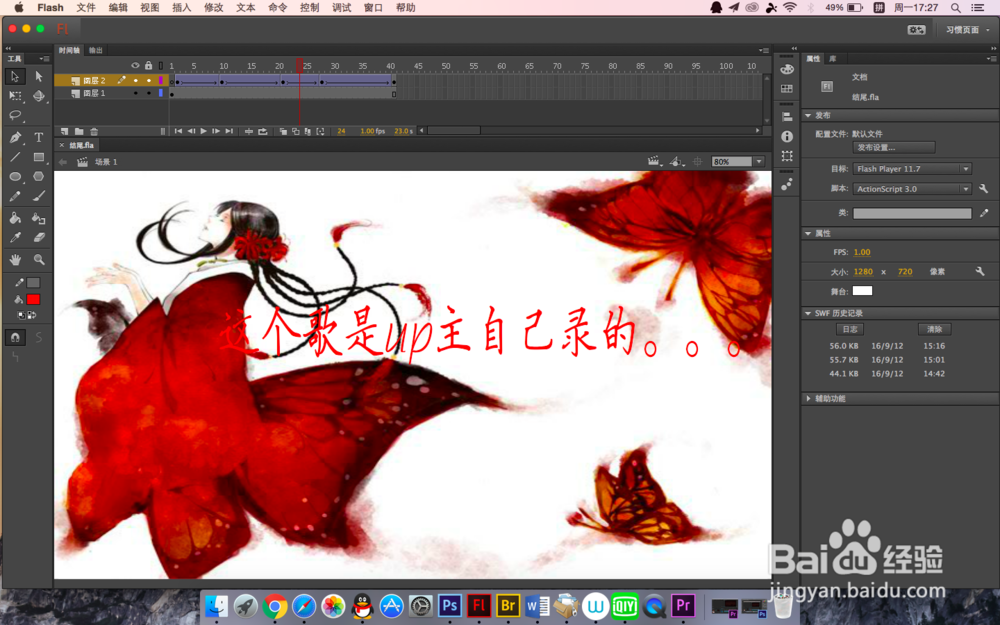Image resolution: width=1000 pixels, height=625 pixels.
Task: Open the stroke color swatch
Action: pos(33,283)
